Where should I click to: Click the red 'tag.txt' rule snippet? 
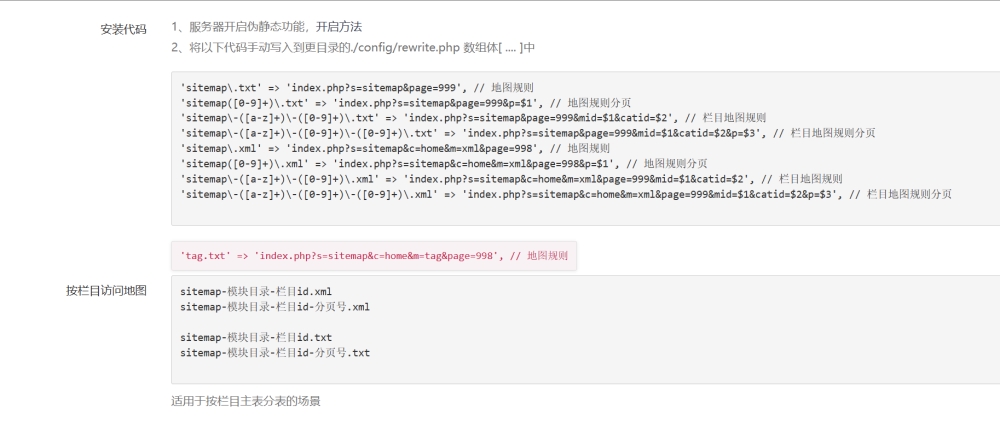[x=374, y=256]
